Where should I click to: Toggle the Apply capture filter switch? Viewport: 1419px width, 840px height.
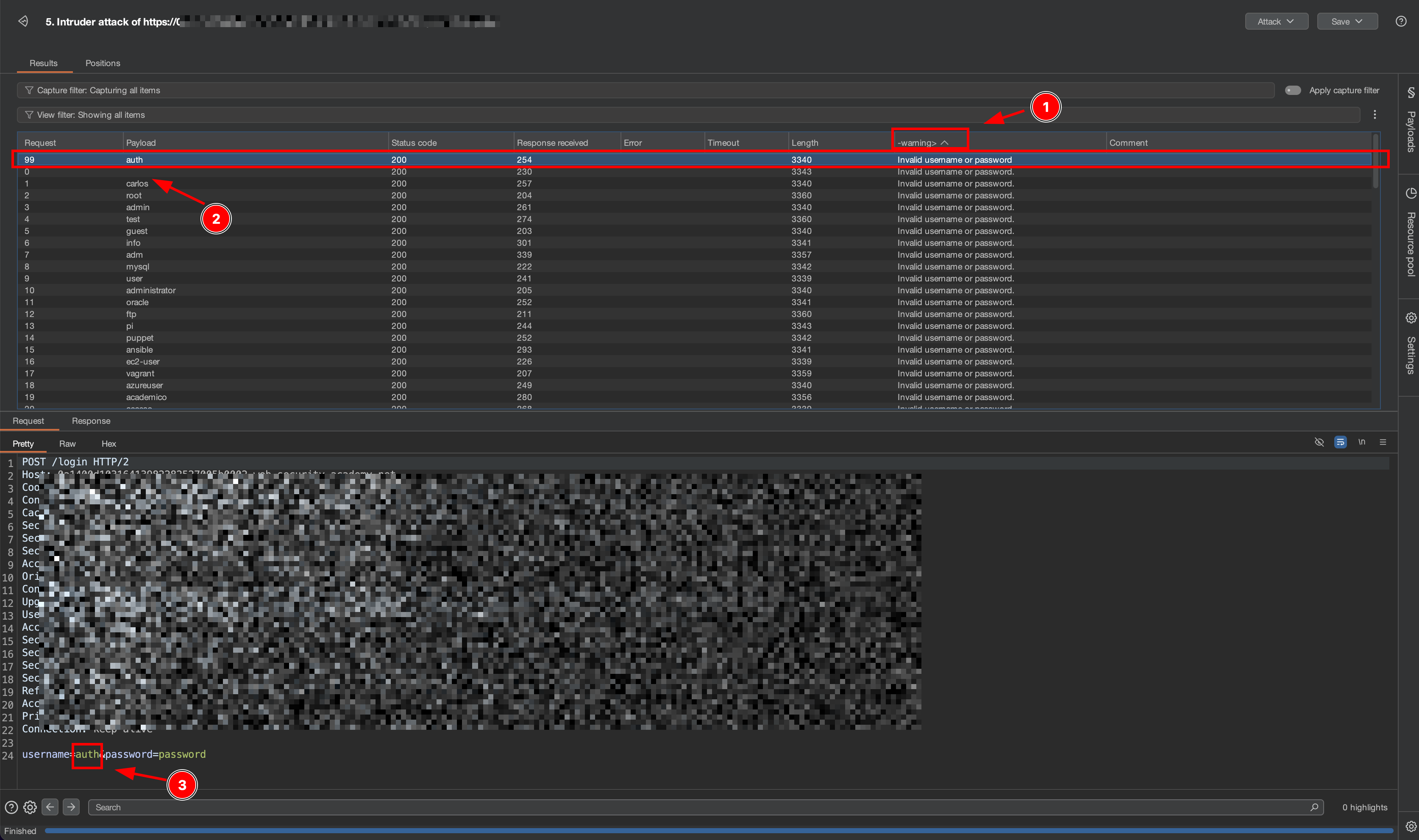(x=1292, y=91)
